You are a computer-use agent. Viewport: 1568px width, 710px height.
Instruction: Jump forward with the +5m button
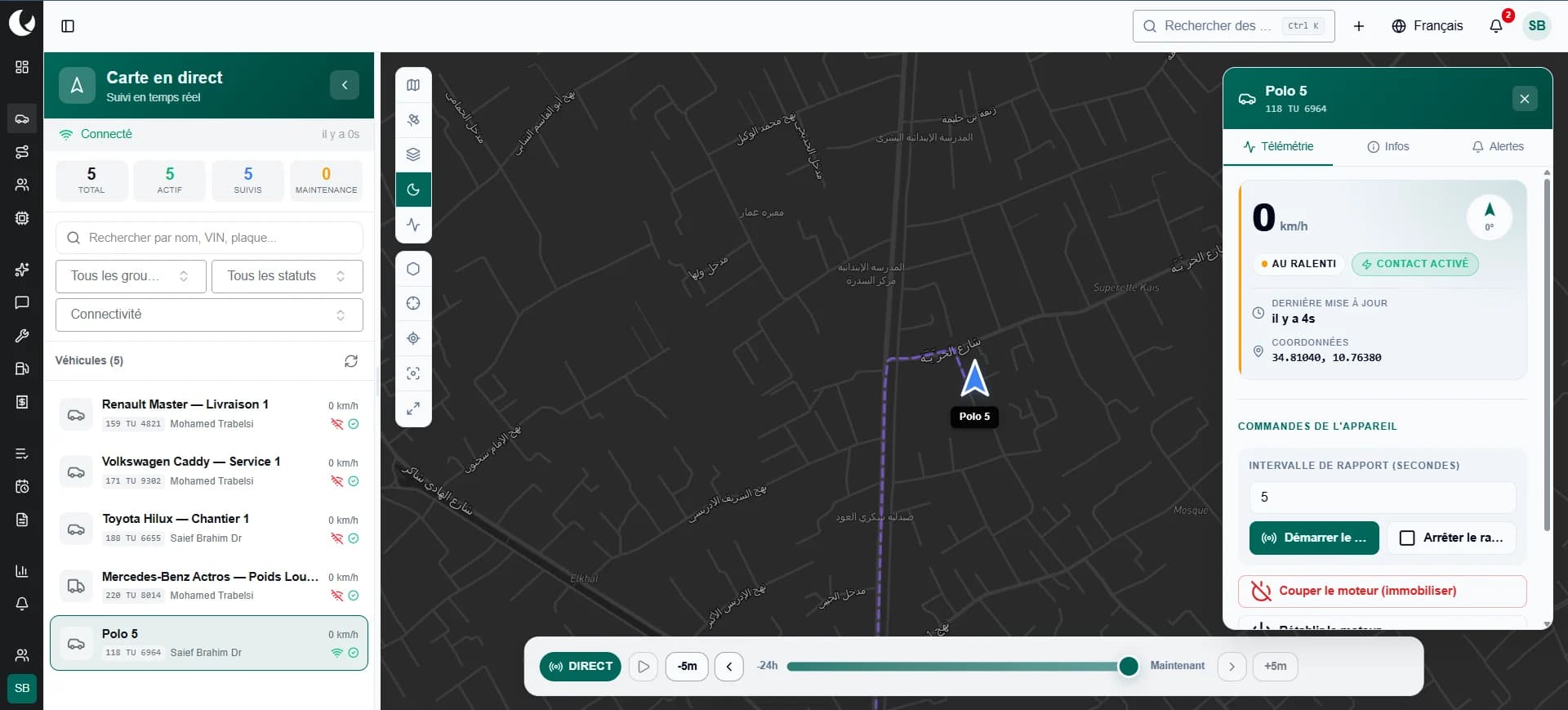point(1276,667)
